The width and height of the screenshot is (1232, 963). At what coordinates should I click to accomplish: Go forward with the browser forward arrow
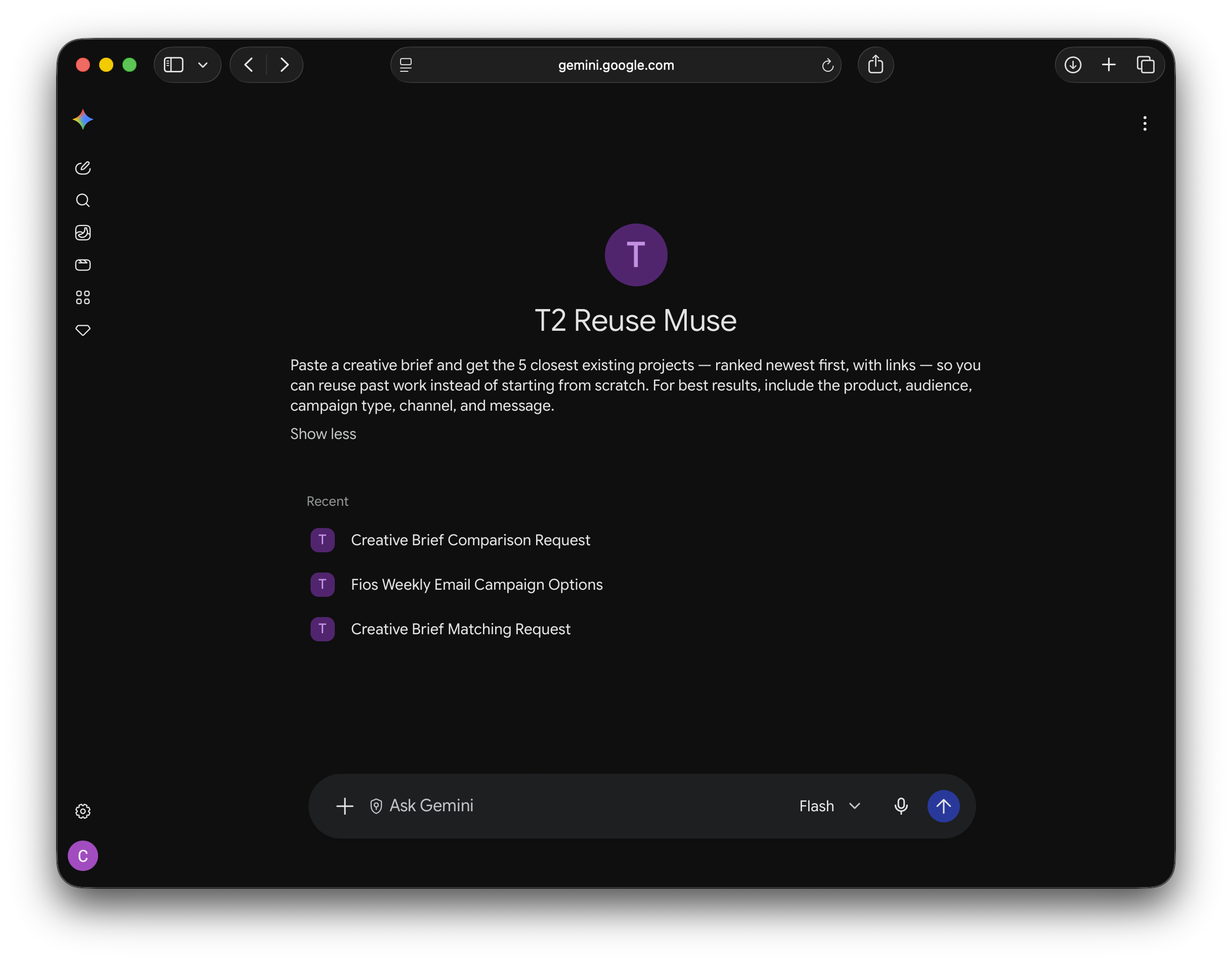(x=284, y=65)
